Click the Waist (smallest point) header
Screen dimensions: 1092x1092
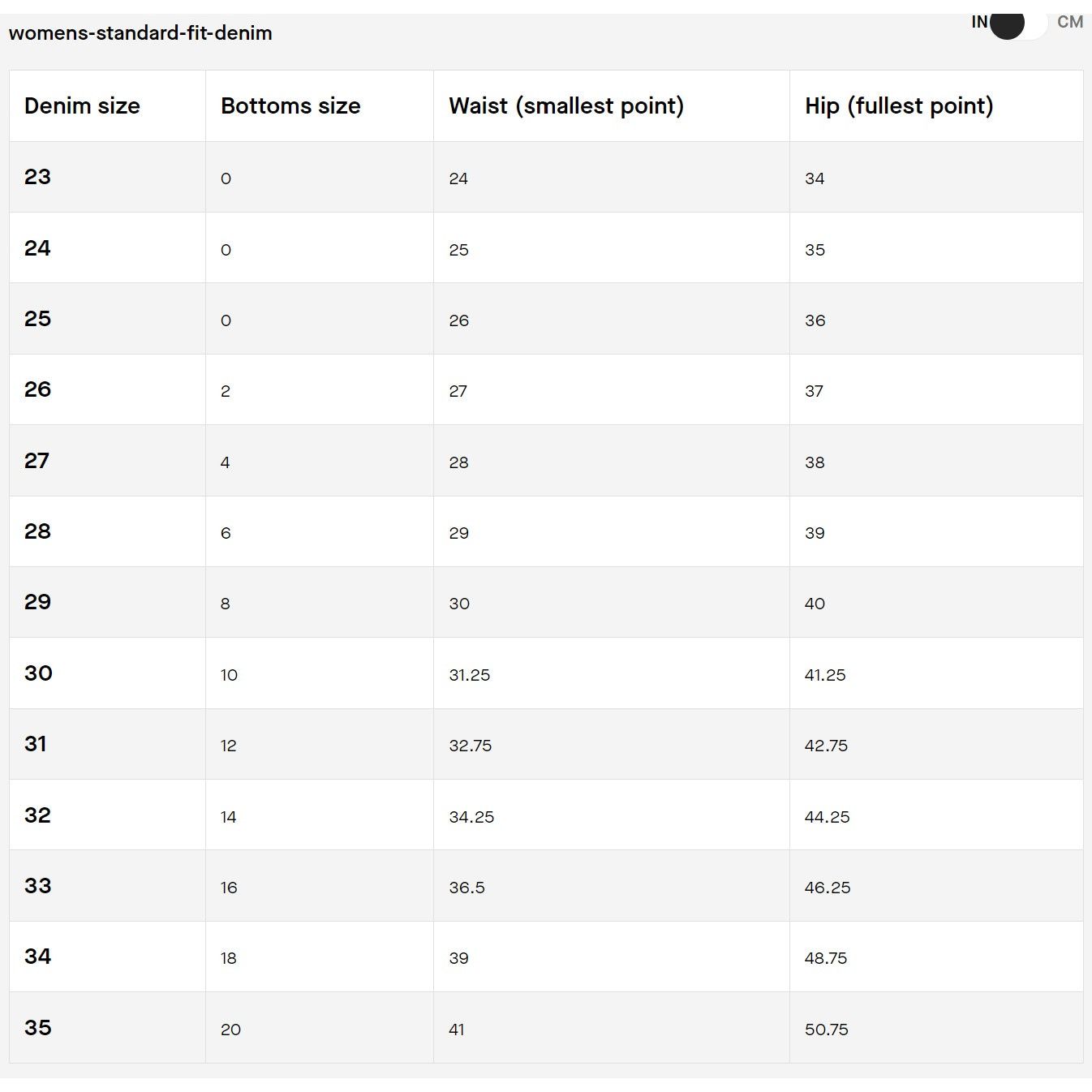click(x=566, y=105)
